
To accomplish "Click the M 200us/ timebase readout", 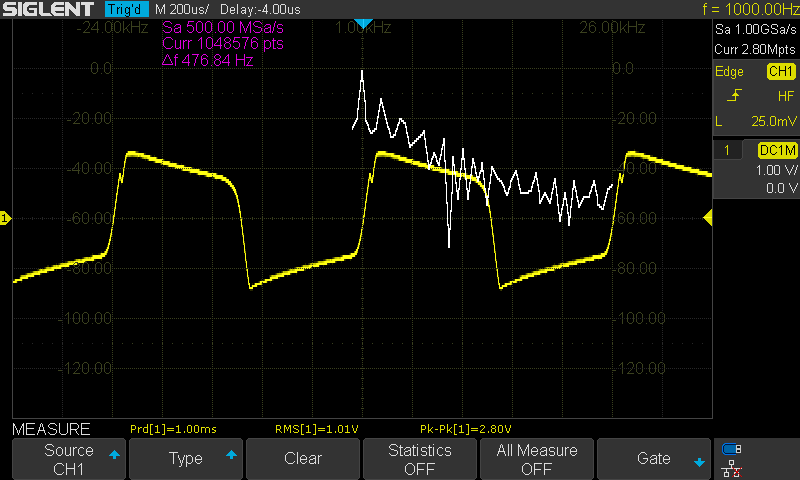I will pyautogui.click(x=182, y=9).
